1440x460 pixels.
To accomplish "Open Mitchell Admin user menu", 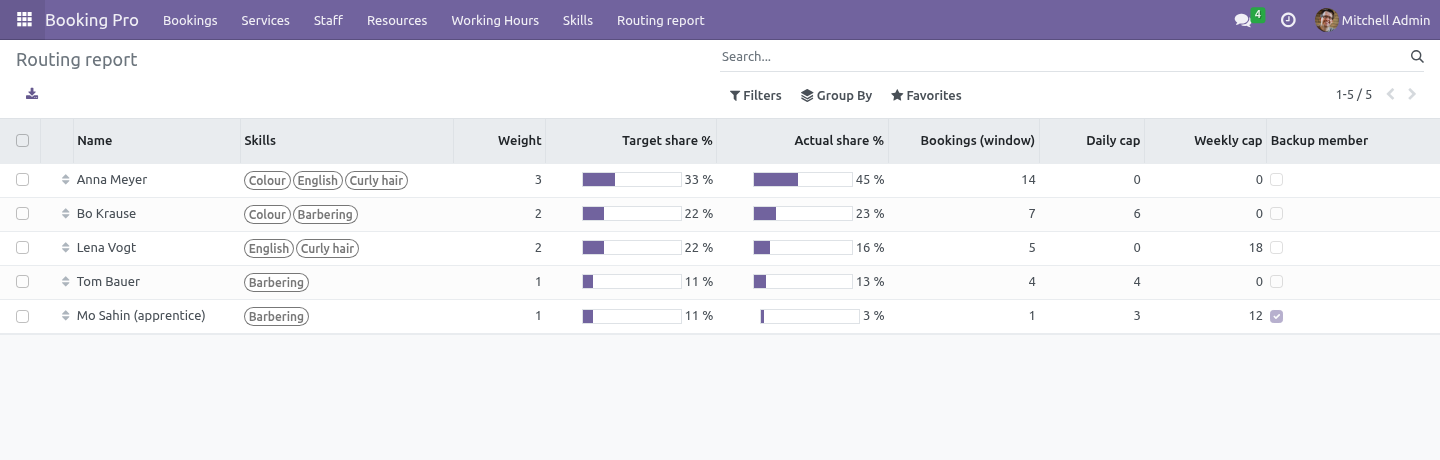I will pos(1373,20).
